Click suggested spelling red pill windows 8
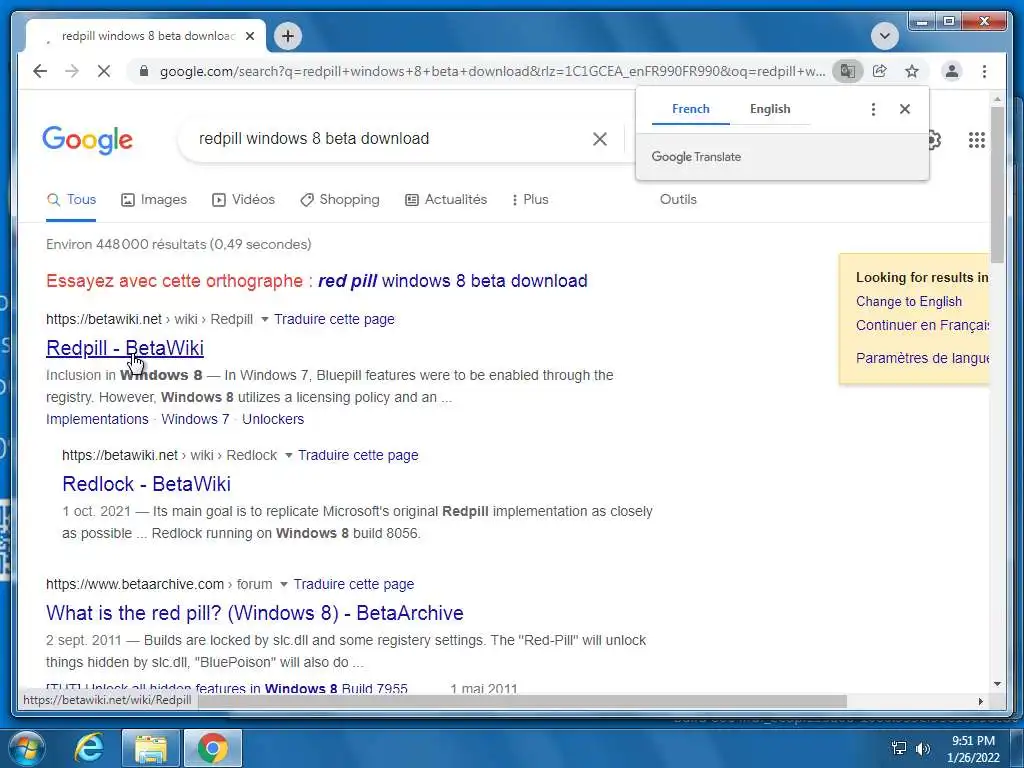 453,281
